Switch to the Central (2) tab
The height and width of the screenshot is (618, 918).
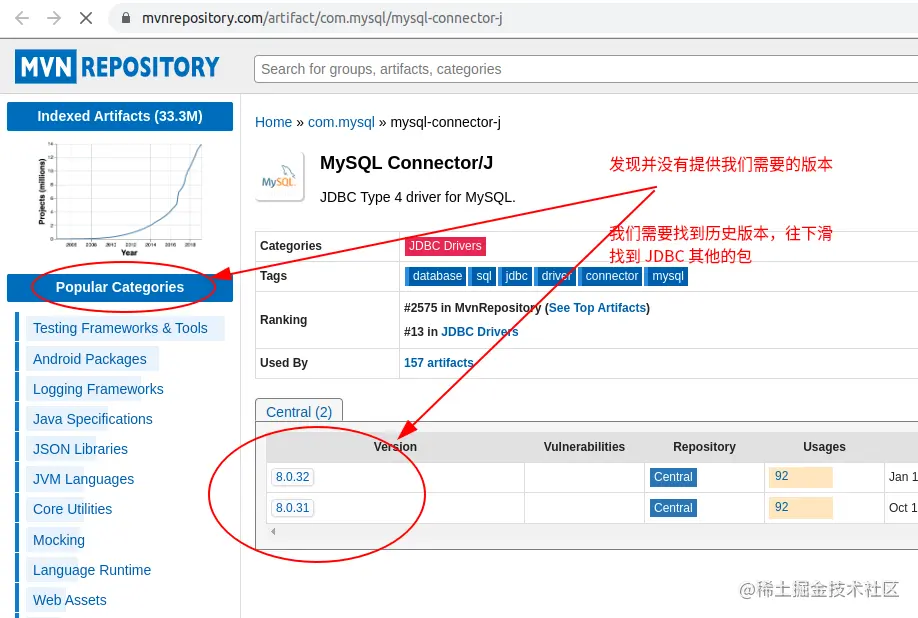coord(299,411)
